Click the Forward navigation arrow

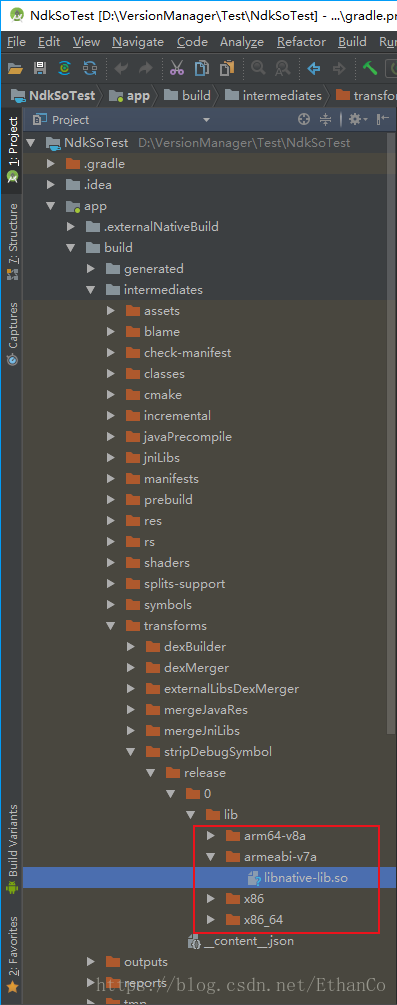tap(339, 68)
